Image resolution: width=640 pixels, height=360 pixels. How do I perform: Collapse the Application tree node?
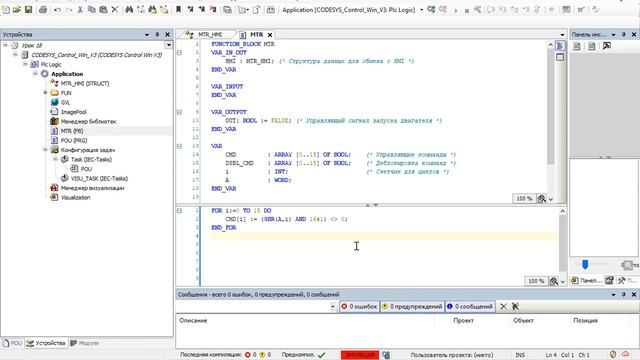(35, 73)
